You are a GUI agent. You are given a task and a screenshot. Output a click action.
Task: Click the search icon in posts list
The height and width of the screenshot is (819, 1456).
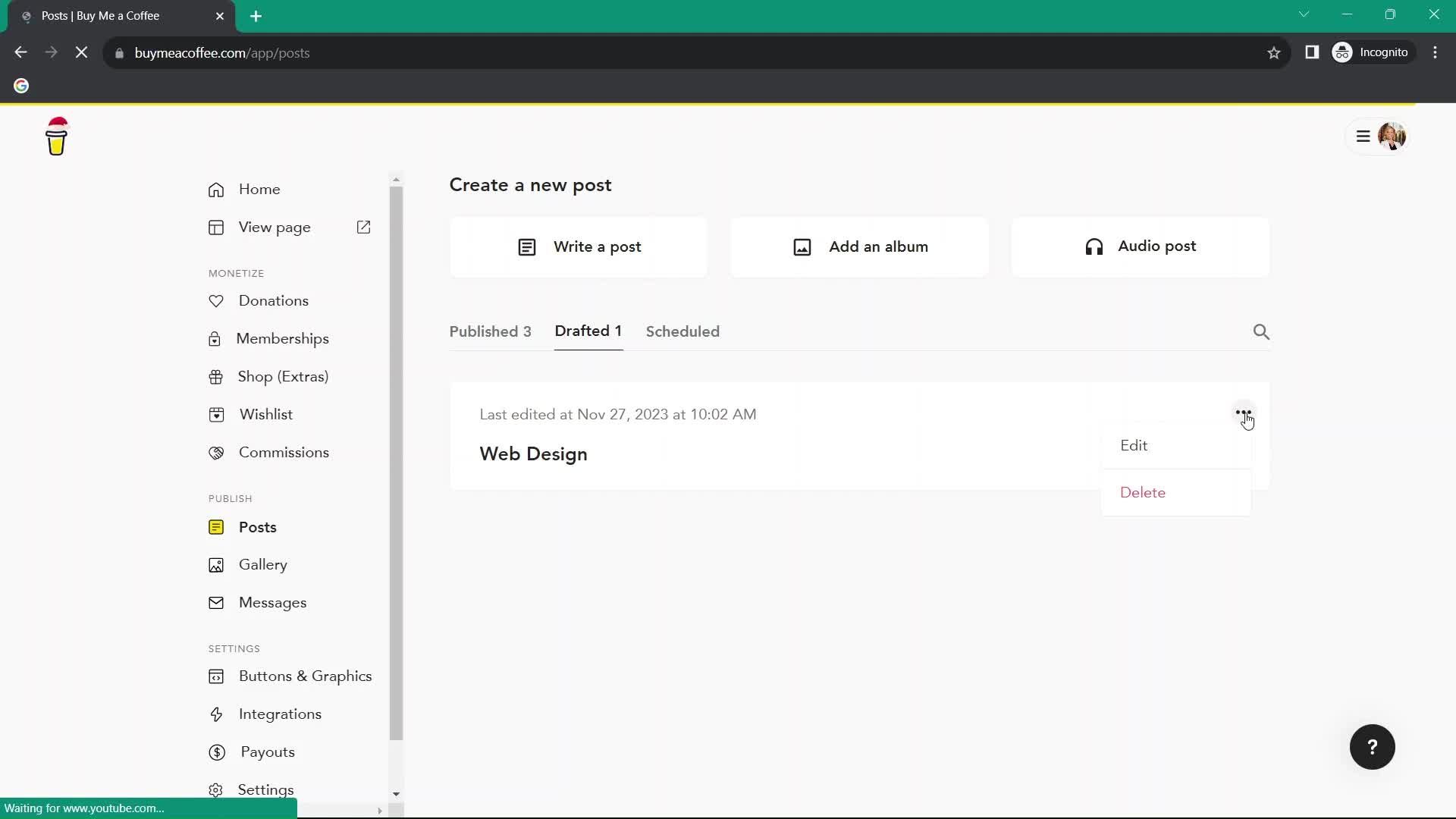[x=1261, y=331]
